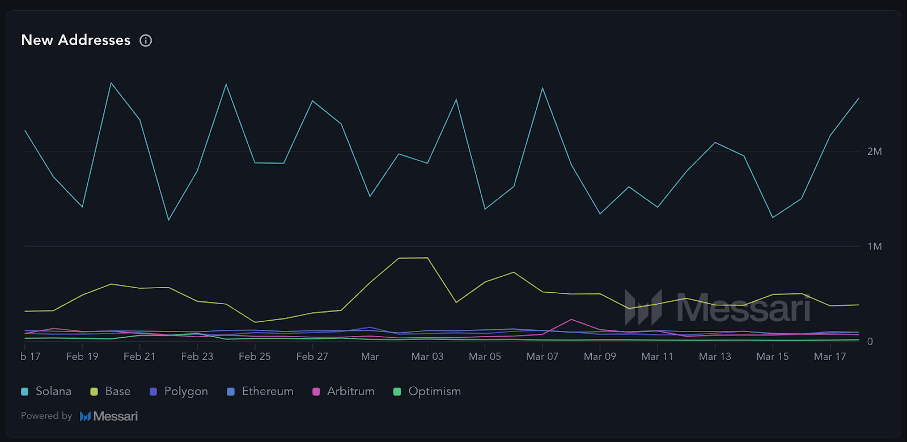The image size is (908, 442).
Task: Select the Mar 03 x-axis date label
Action: click(x=427, y=356)
